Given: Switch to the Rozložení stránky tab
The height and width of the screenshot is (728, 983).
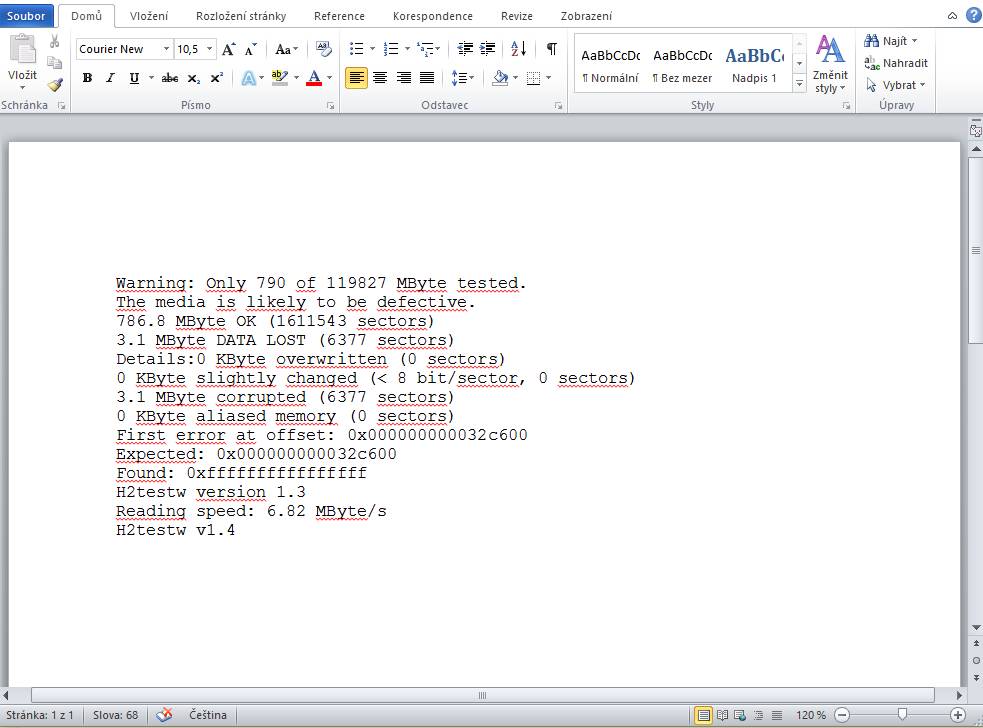Looking at the screenshot, I should (241, 16).
